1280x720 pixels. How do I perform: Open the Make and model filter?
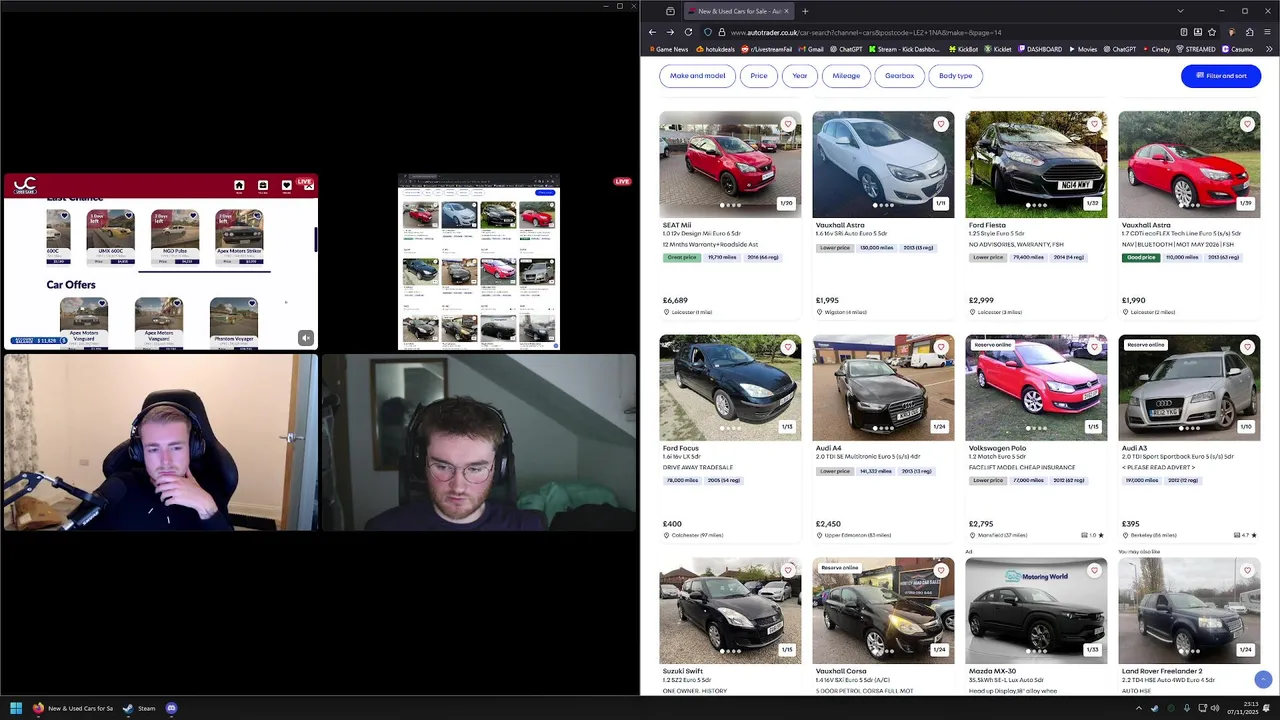[698, 76]
